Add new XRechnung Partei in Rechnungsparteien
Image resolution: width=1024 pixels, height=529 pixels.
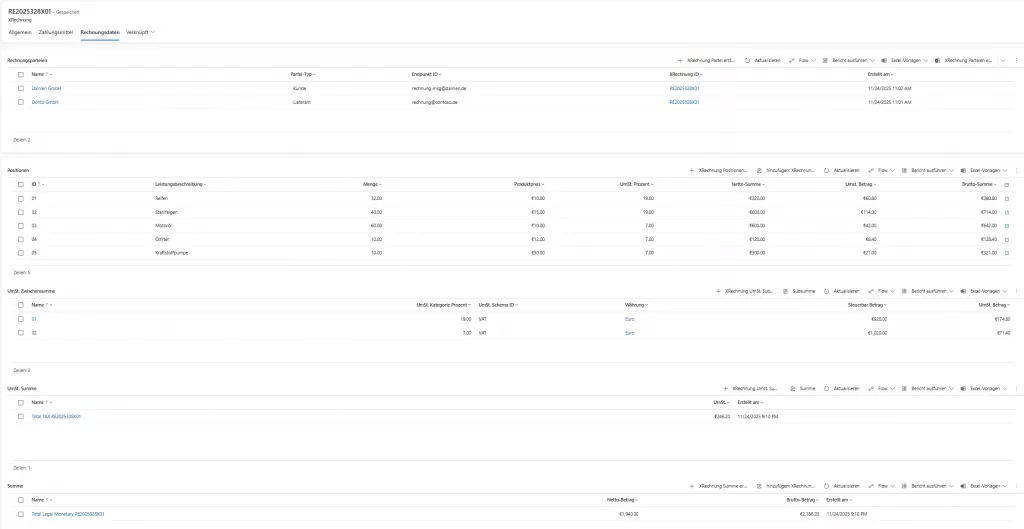707,60
